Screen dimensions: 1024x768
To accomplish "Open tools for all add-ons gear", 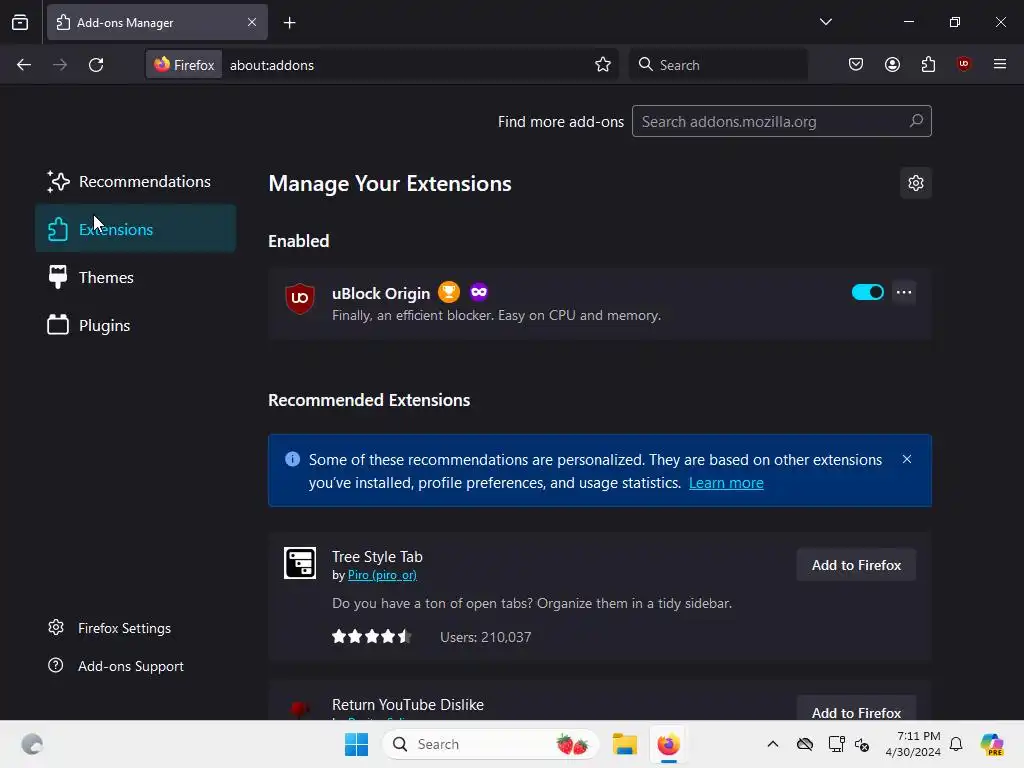I will click(916, 183).
